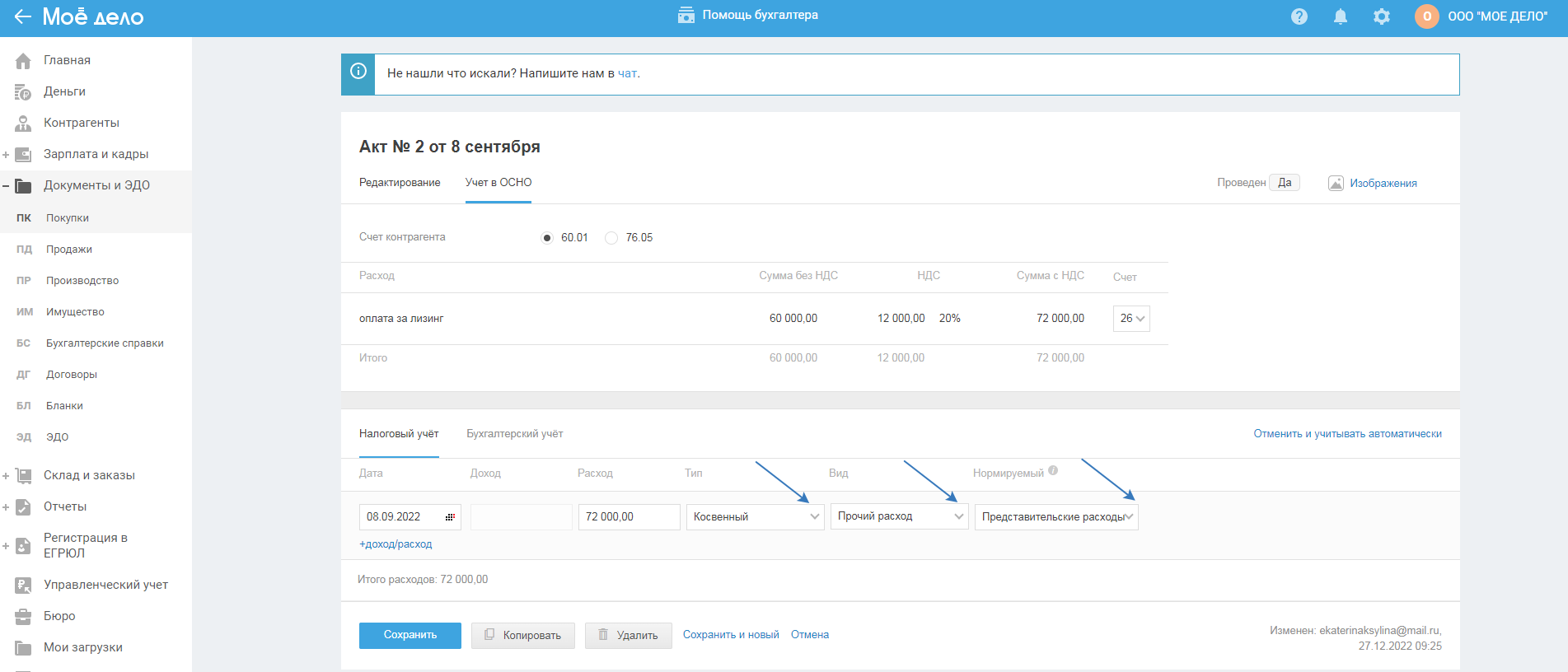Switch to Бухгалтерский учёт tab
The image size is (1568, 672).
click(515, 434)
